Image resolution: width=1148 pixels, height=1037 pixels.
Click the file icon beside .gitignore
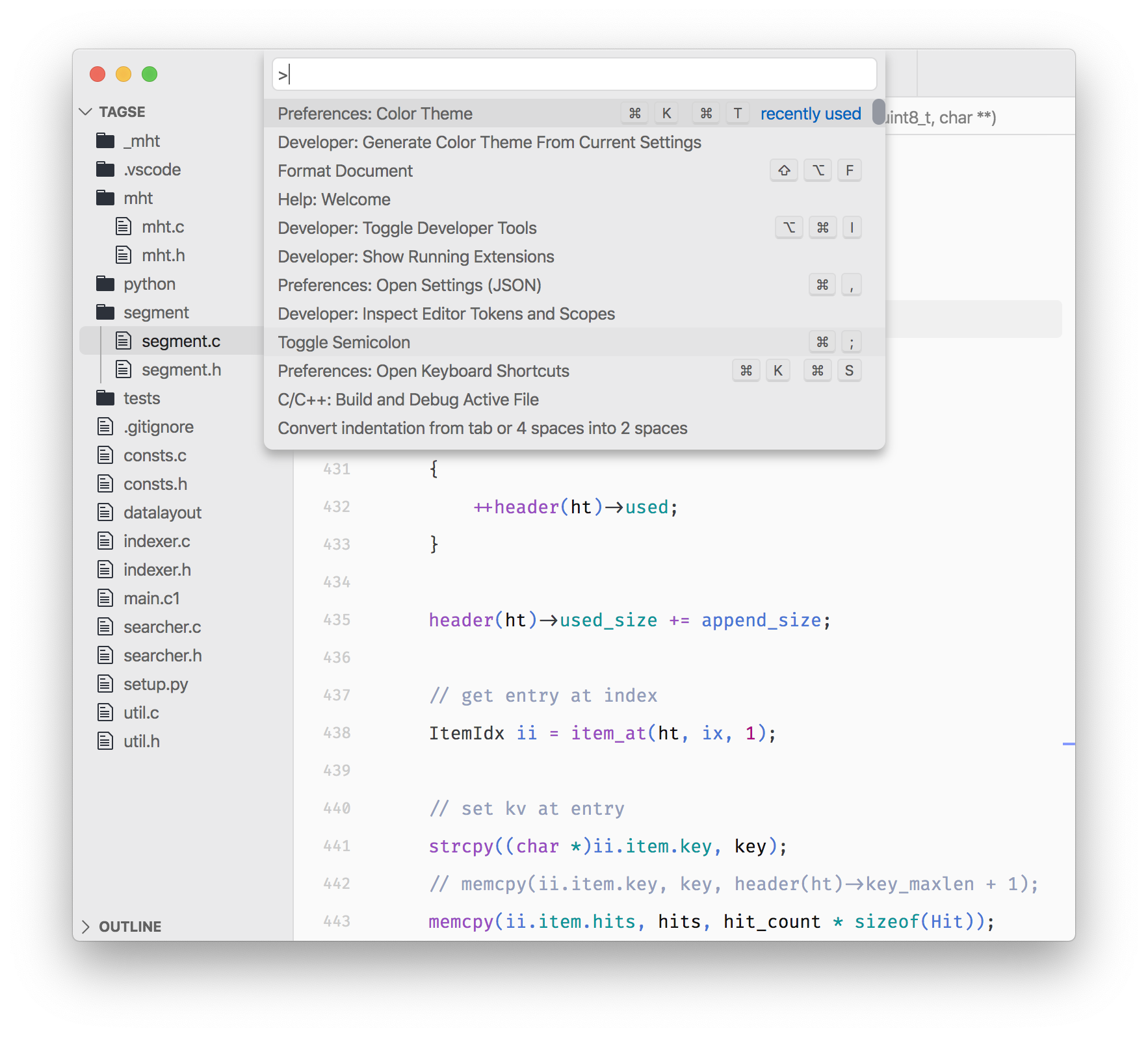(105, 426)
